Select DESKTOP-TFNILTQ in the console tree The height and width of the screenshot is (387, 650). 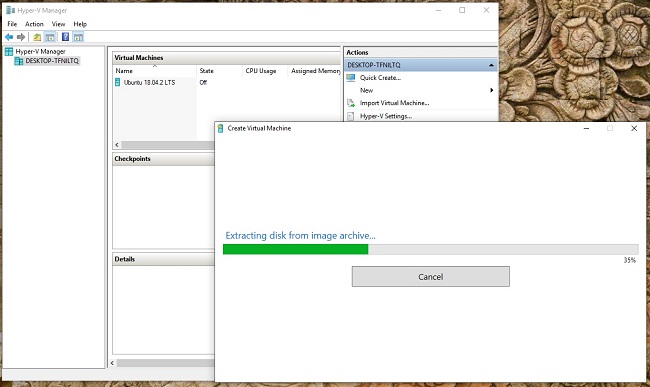coord(52,61)
